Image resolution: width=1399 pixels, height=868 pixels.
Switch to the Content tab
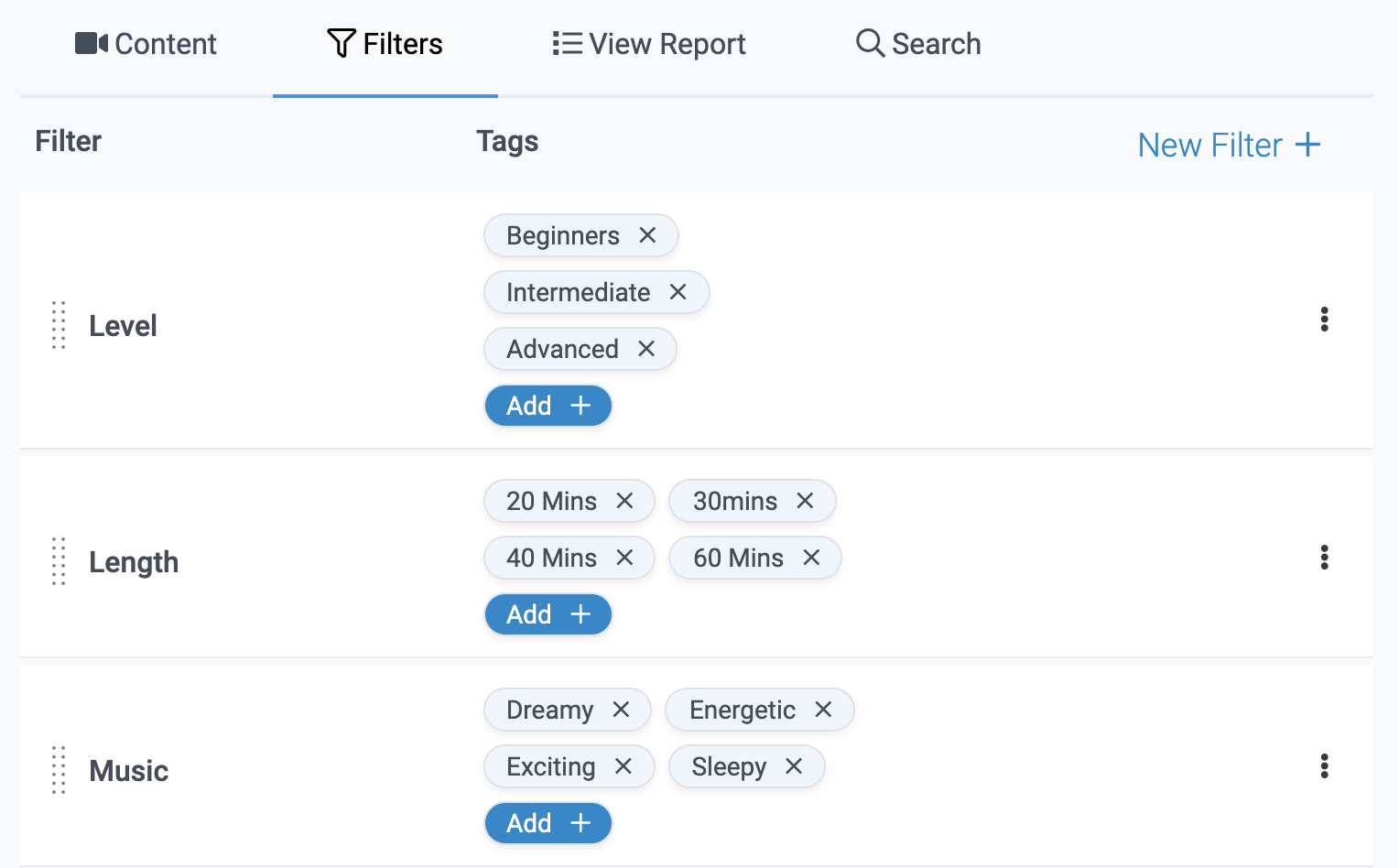pyautogui.click(x=145, y=42)
